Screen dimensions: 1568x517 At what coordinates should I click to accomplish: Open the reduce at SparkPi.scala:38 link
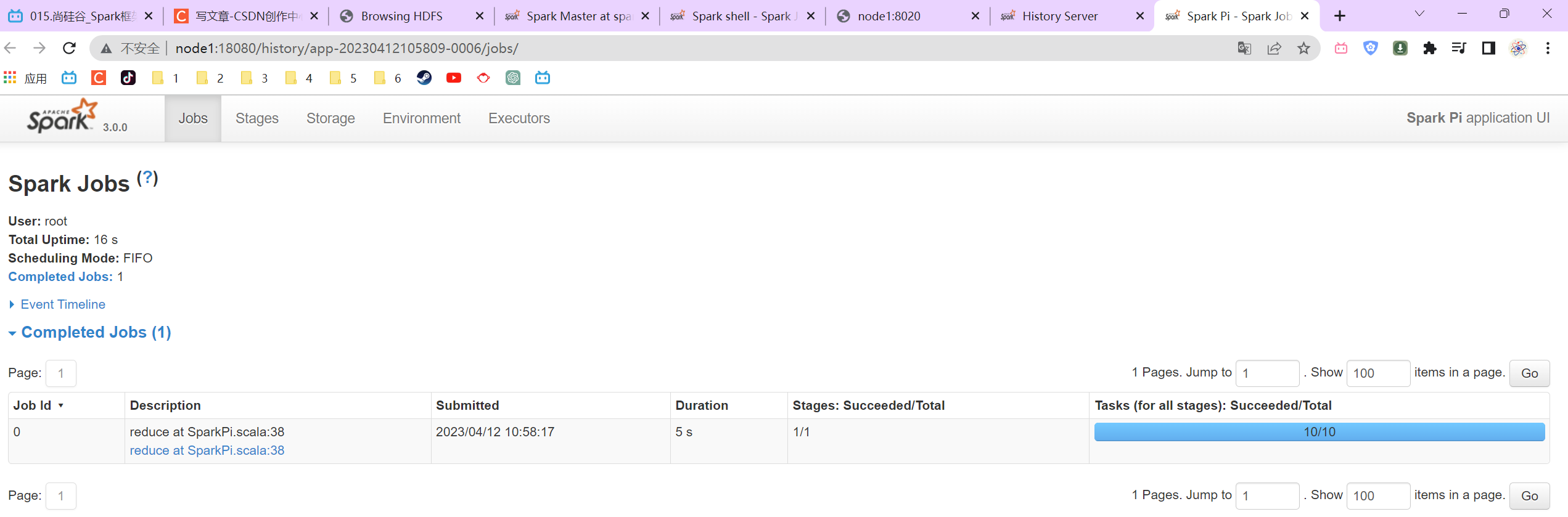pos(207,450)
